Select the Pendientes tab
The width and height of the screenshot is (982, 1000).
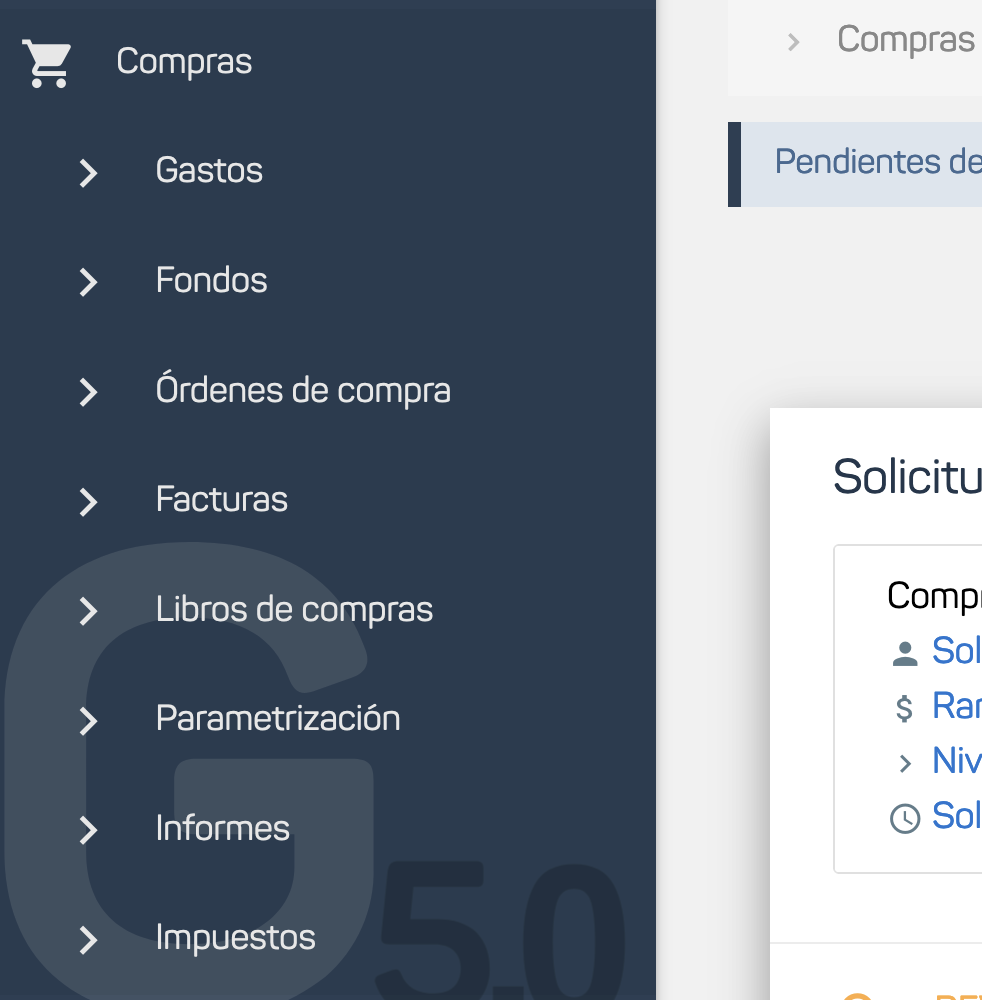(876, 162)
